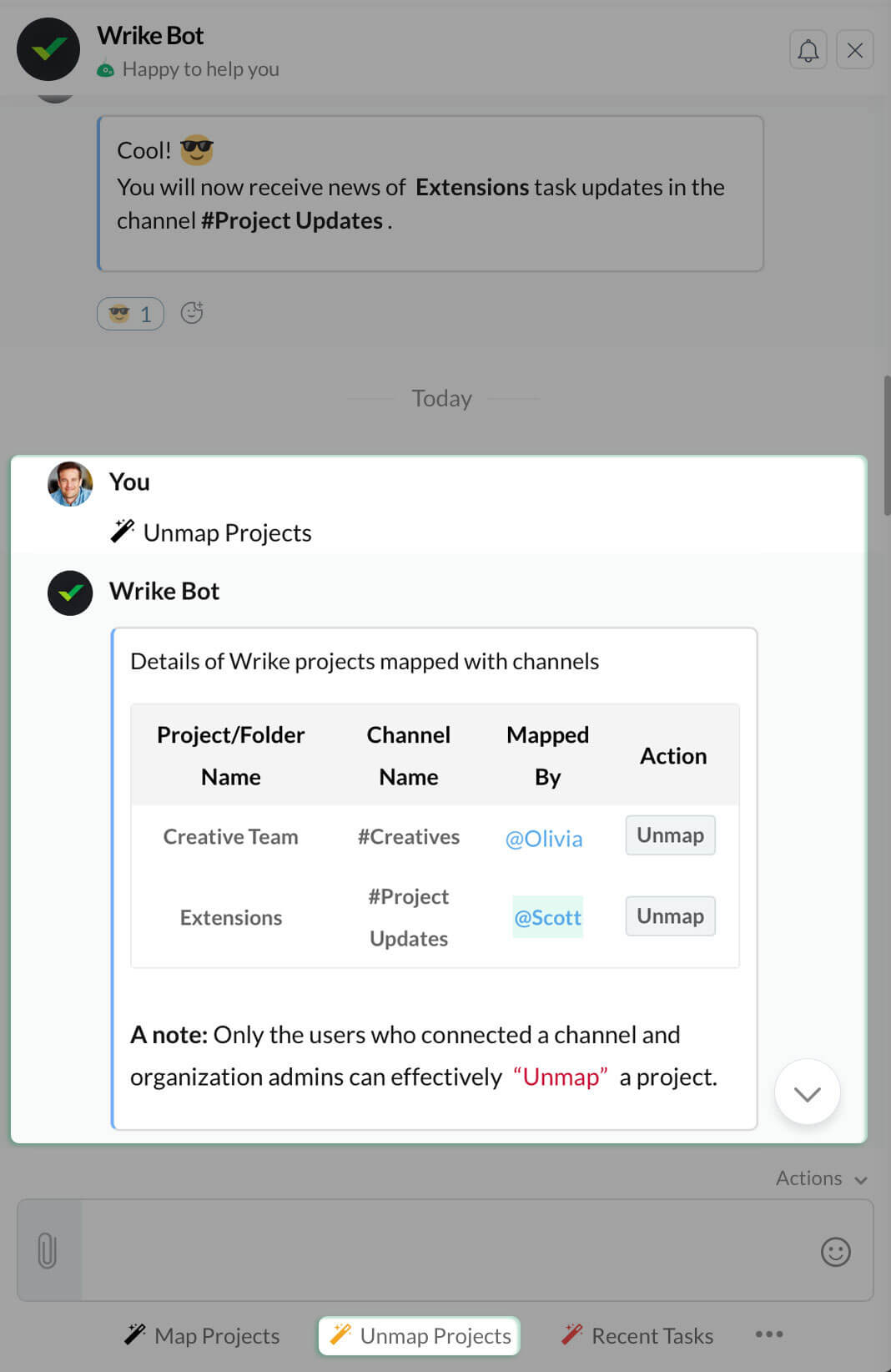Unmap the Extensions project
Viewport: 891px width, 1372px height.
(x=670, y=916)
